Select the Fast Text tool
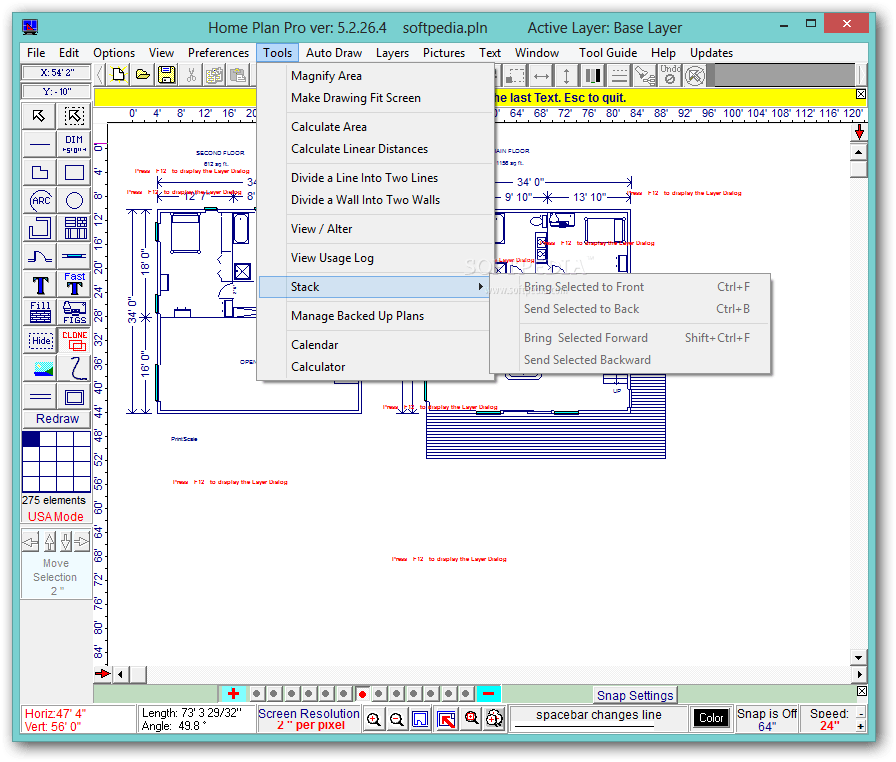Screen dimensions: 896x762 (74, 281)
